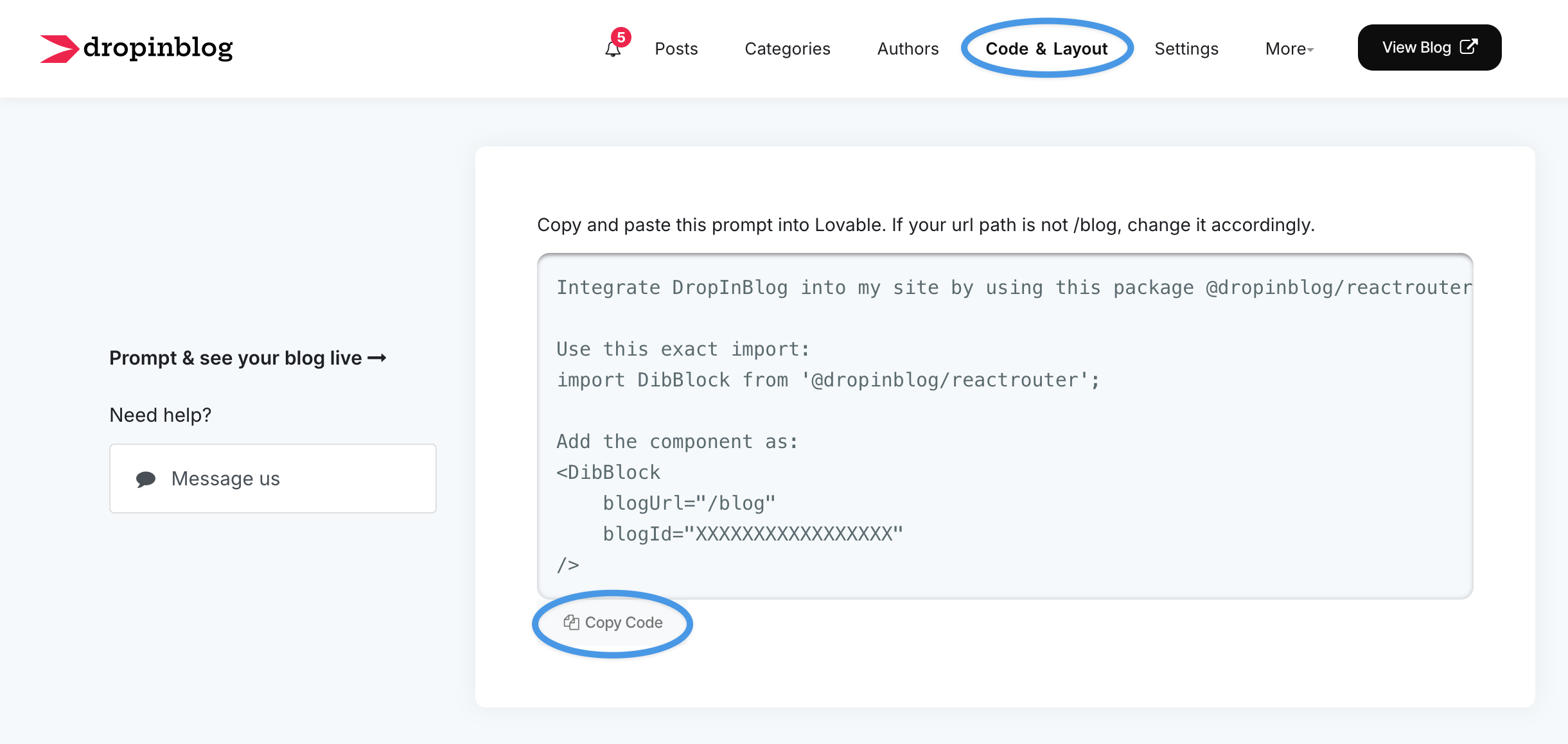Open the Posts page
This screenshot has height=744, width=1568.
[676, 49]
